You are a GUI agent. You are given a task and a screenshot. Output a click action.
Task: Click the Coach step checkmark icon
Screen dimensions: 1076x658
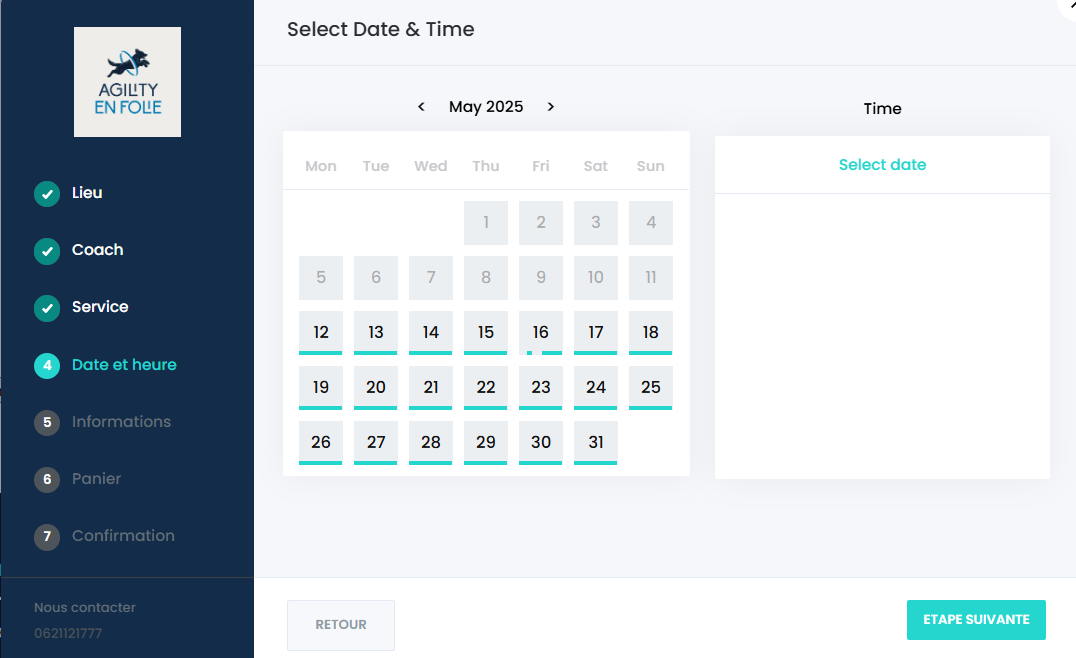pos(47,250)
